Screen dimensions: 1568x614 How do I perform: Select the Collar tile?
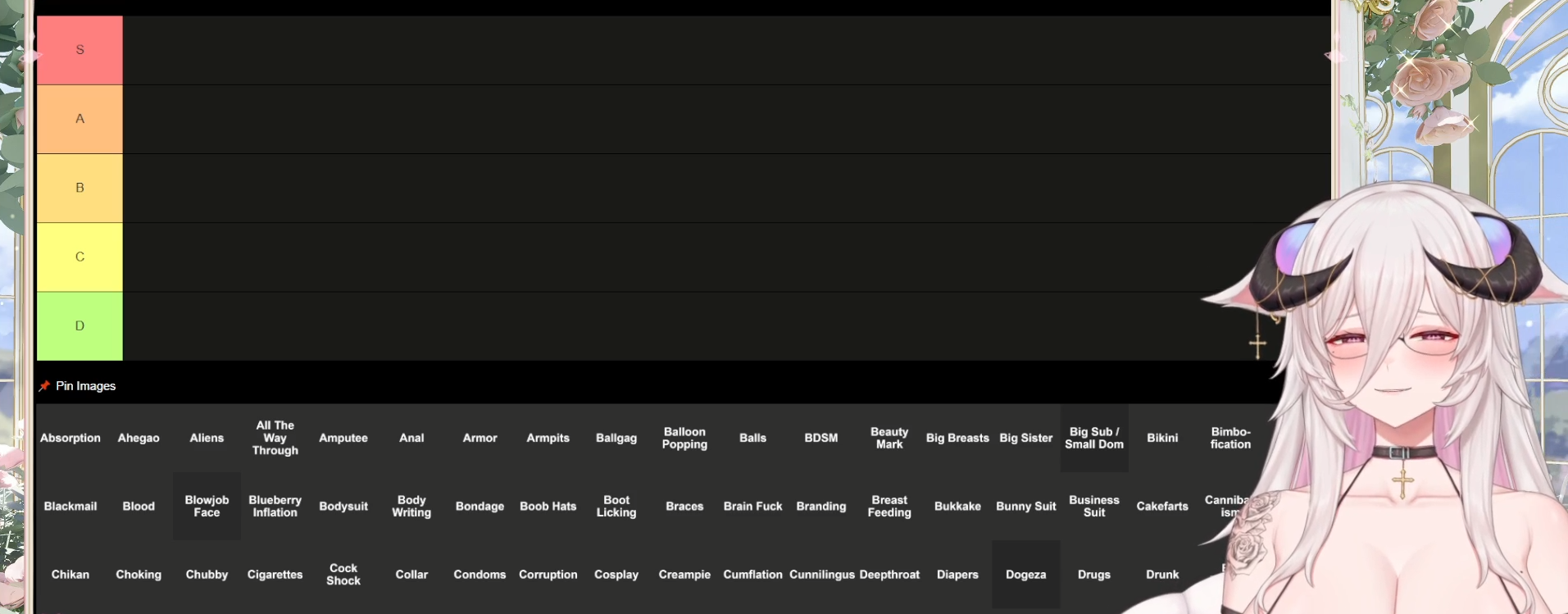(x=411, y=574)
